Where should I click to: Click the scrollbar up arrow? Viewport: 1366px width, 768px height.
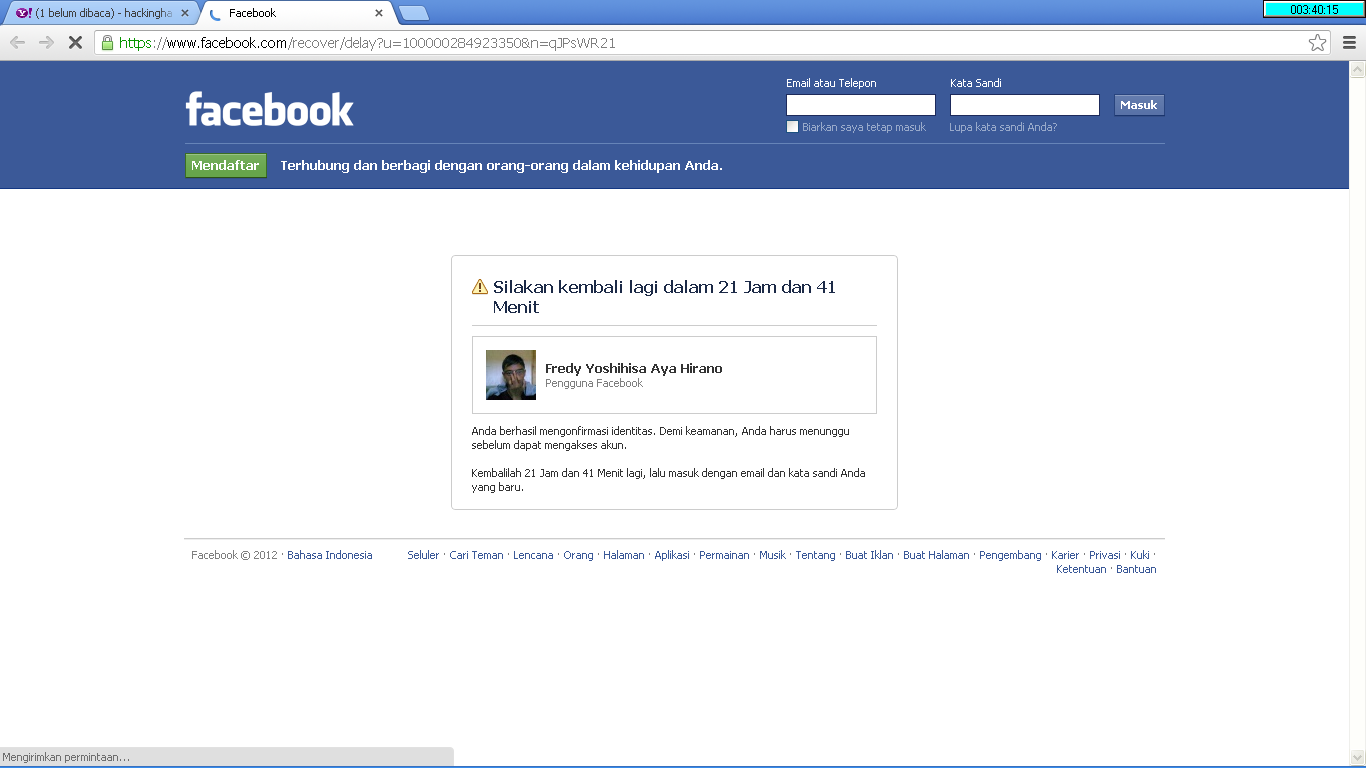click(1357, 70)
